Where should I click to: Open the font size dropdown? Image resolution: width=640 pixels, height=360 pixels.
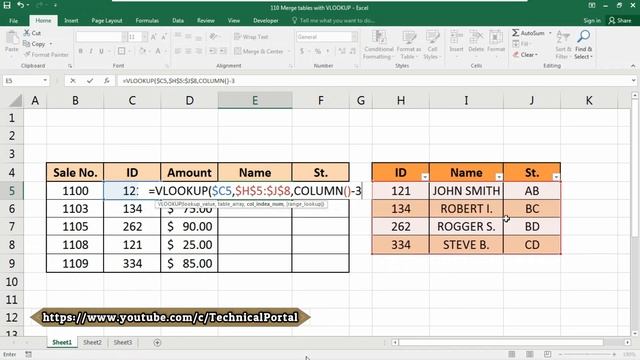(145, 37)
